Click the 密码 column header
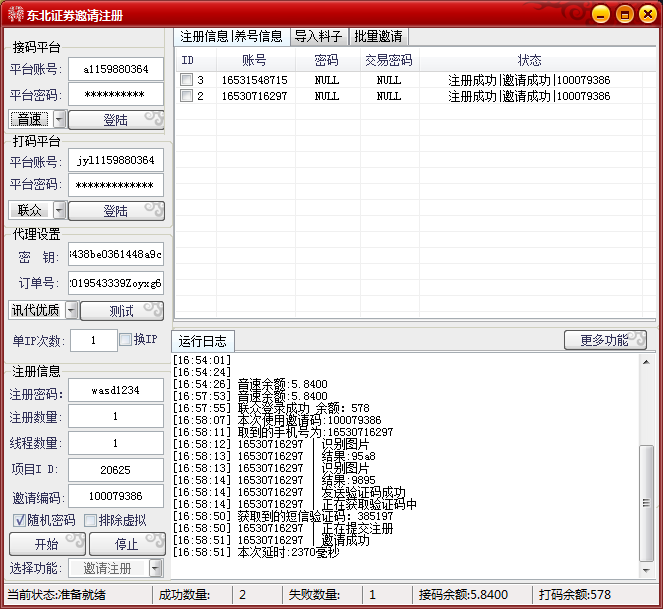Image resolution: width=663 pixels, height=609 pixels. click(327, 60)
